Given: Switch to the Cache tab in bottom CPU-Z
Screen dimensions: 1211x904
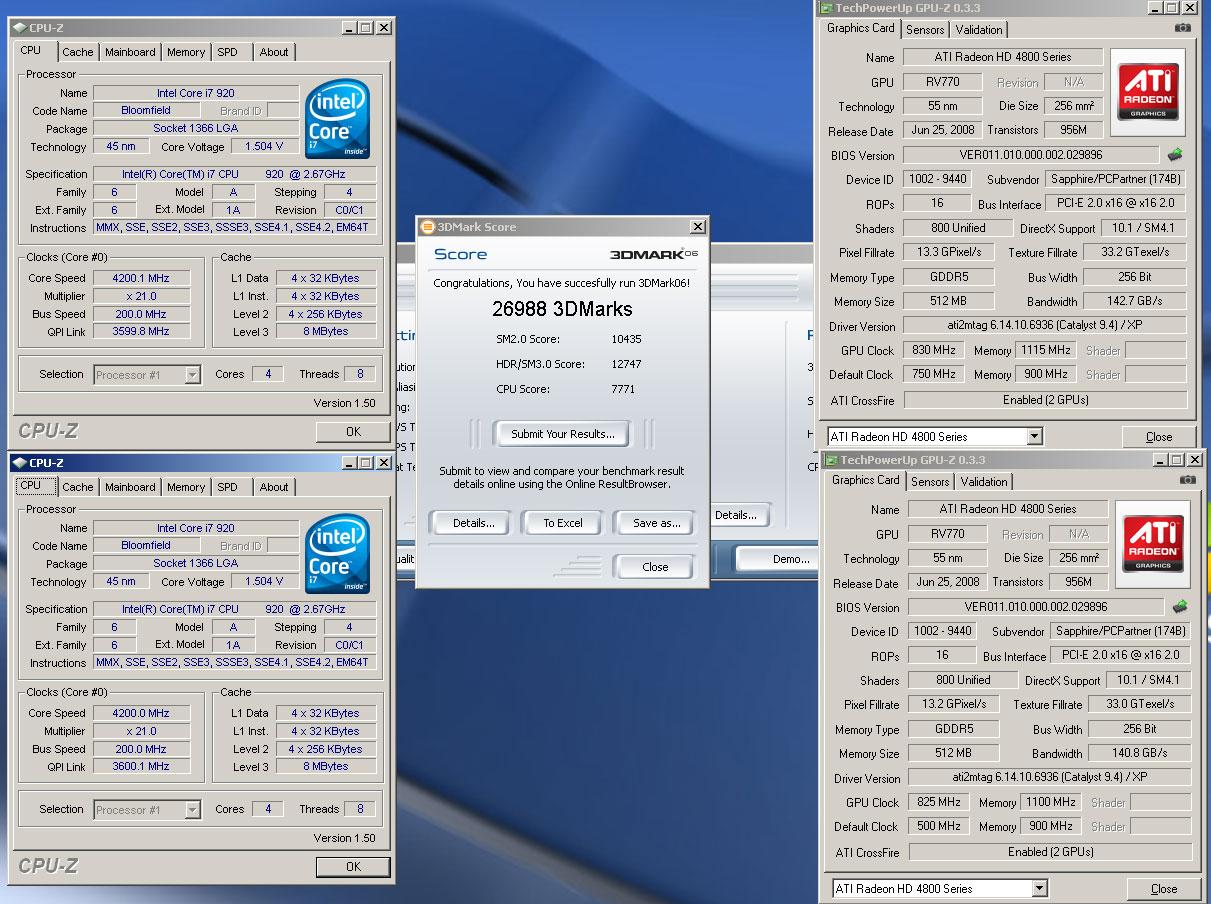Looking at the screenshot, I should (78, 487).
